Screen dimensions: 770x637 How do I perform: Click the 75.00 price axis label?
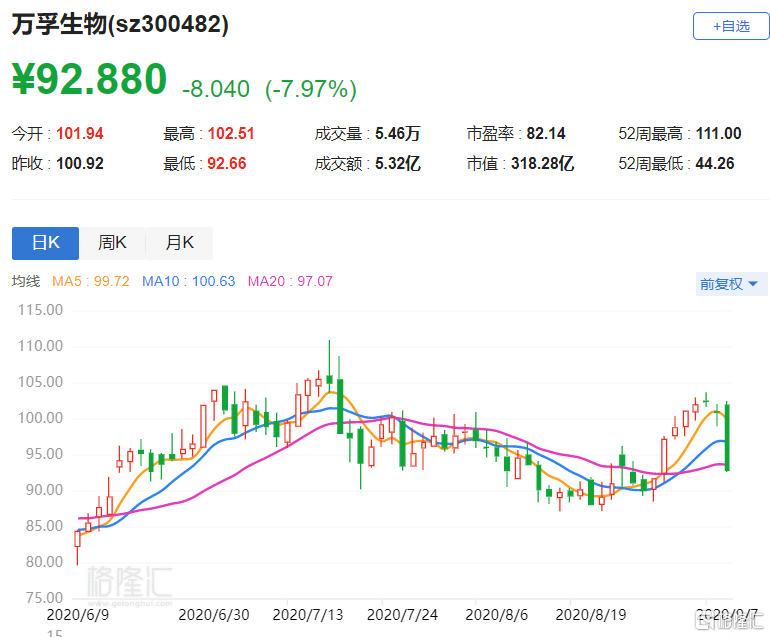[x=44, y=598]
